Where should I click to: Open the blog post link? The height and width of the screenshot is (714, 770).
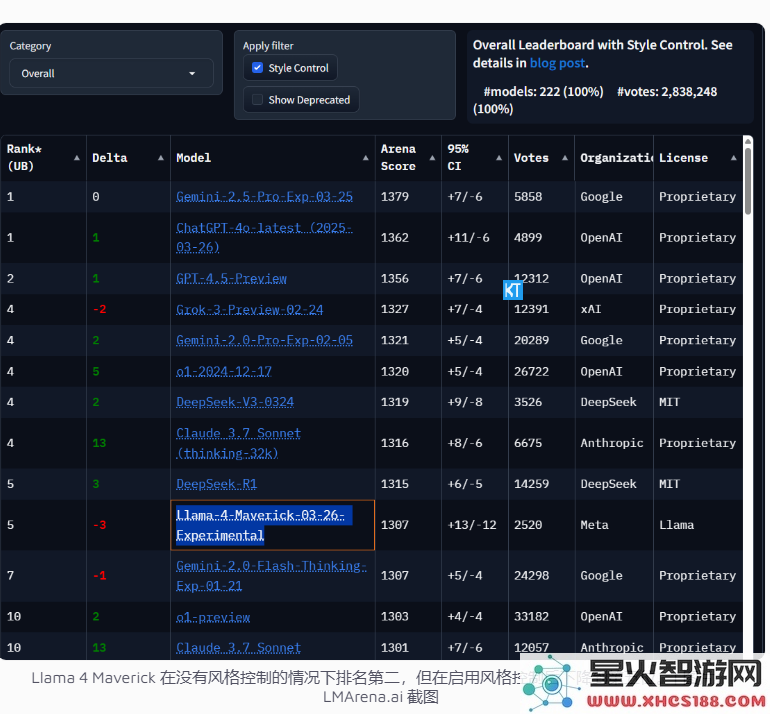557,63
